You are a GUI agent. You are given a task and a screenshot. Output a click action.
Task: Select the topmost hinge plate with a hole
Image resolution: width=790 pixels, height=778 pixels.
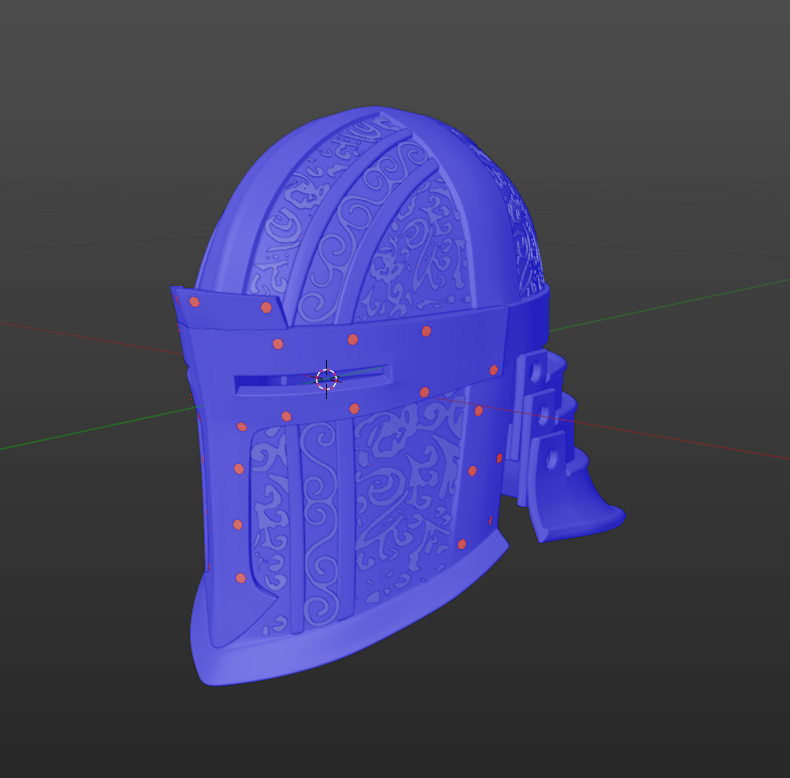coord(534,372)
